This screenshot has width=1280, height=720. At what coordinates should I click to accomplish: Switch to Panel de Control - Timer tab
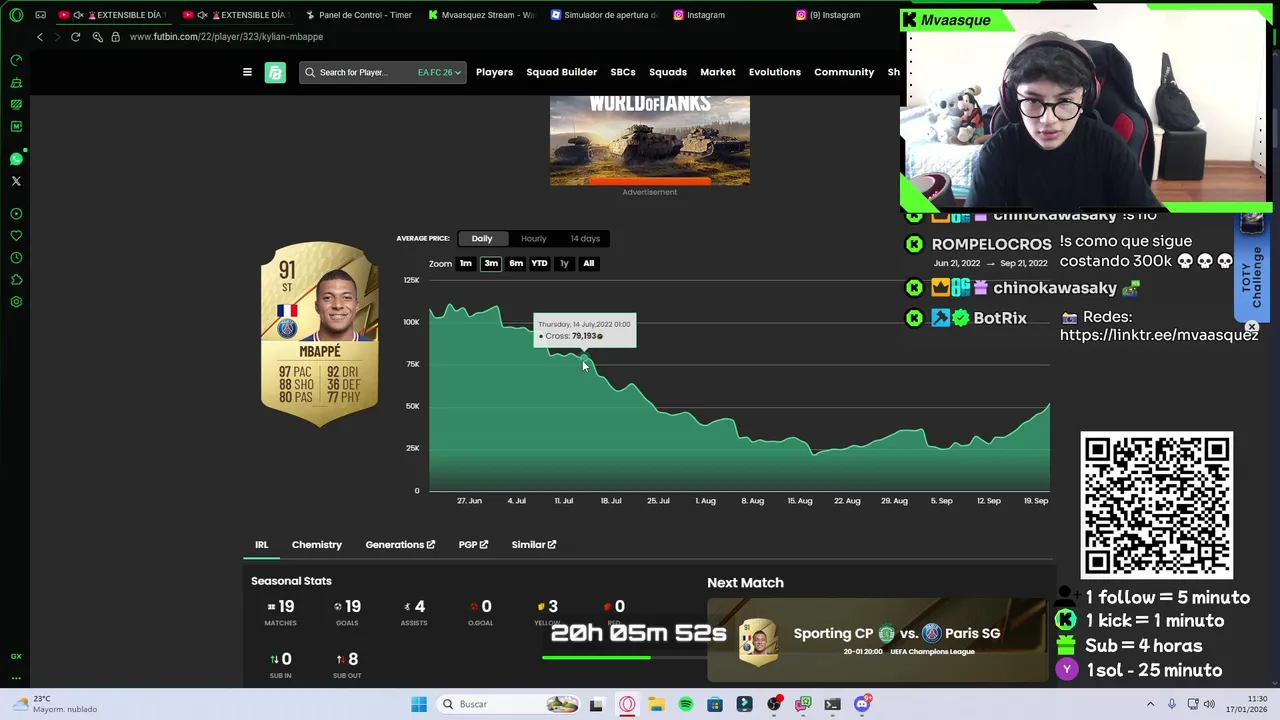point(358,15)
